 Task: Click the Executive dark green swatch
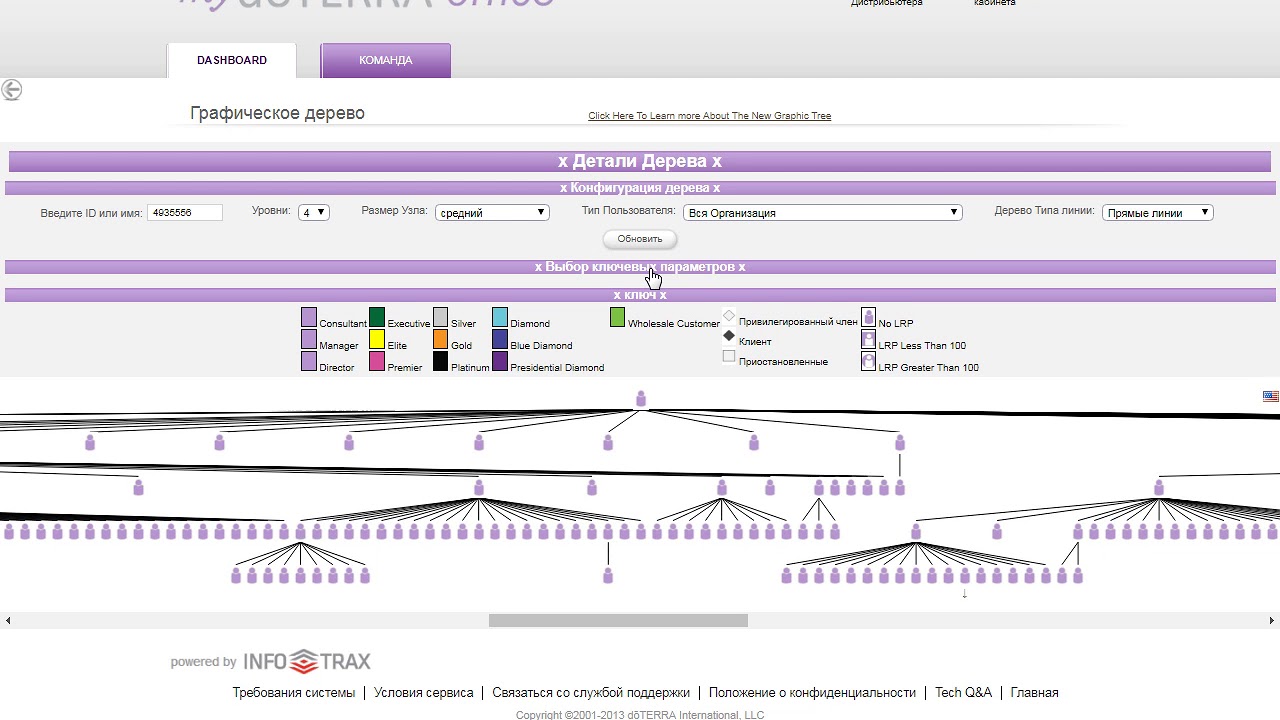[x=377, y=318]
